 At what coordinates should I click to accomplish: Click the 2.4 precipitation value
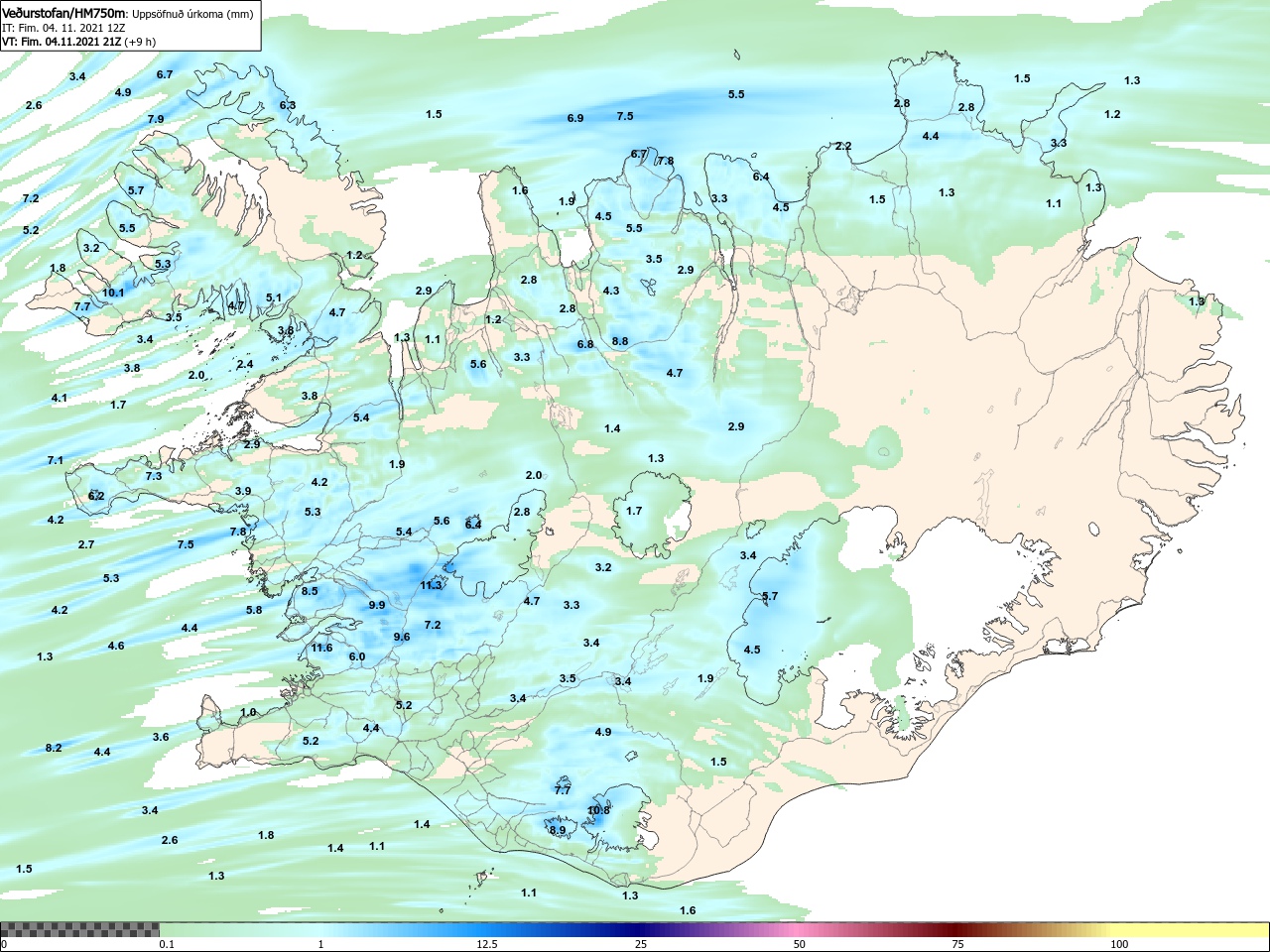point(245,364)
